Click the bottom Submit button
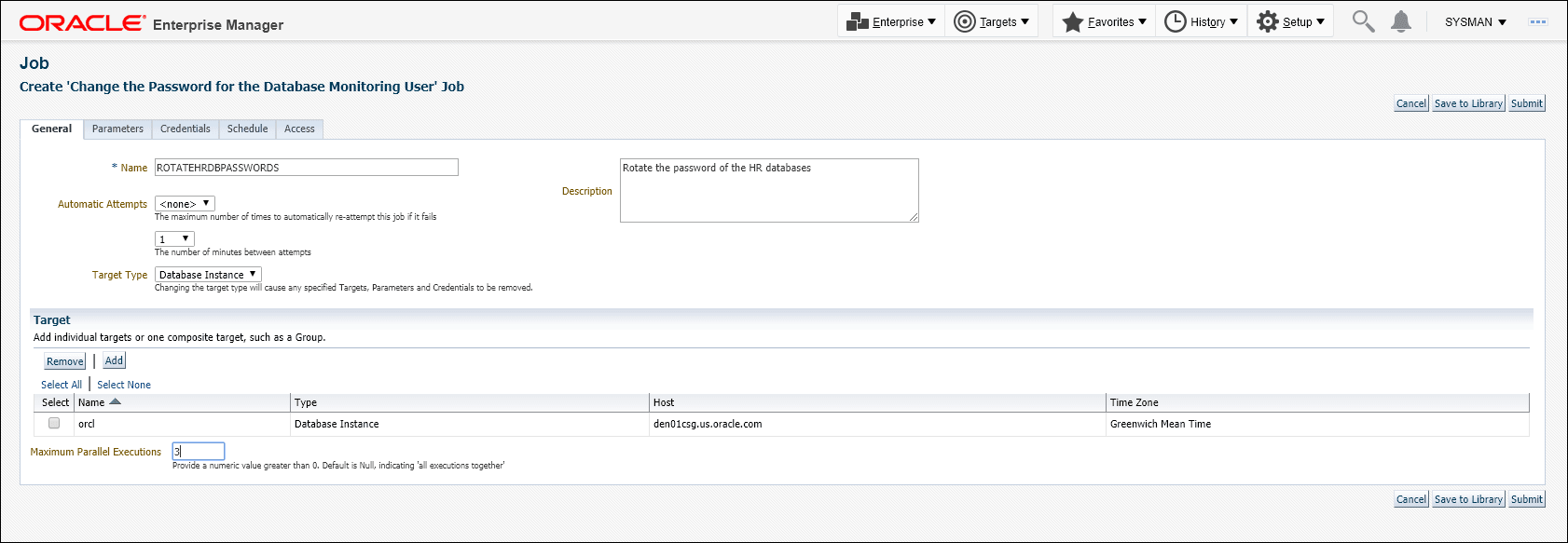Image resolution: width=1568 pixels, height=543 pixels. click(x=1526, y=499)
